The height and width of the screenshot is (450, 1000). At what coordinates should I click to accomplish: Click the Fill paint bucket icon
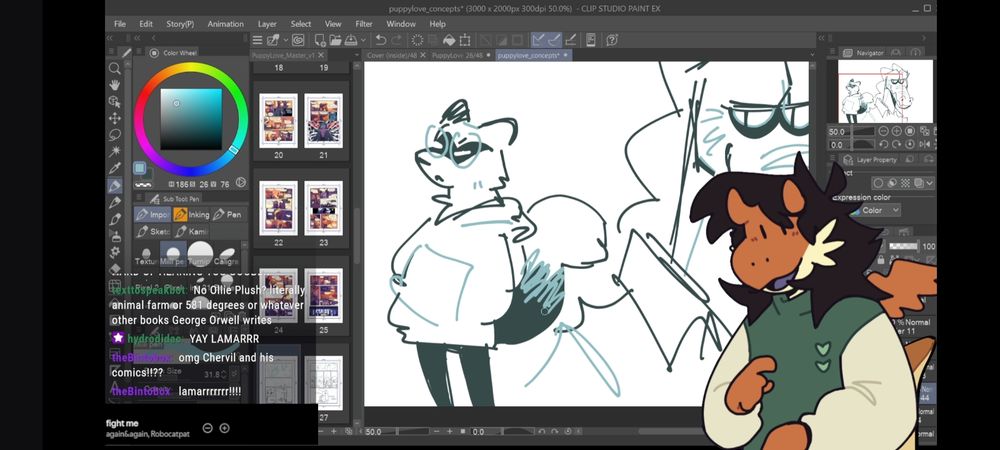pos(448,40)
